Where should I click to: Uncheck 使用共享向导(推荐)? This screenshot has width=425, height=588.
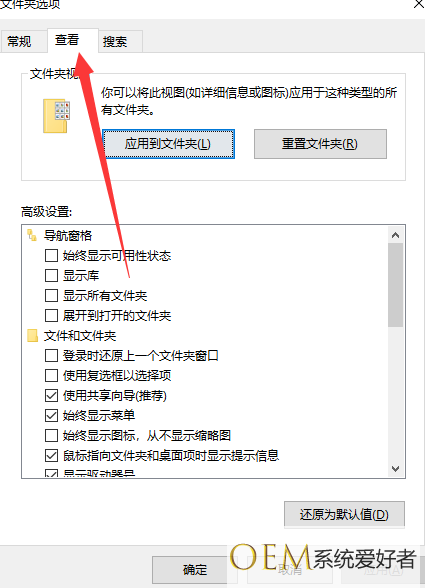coord(51,395)
